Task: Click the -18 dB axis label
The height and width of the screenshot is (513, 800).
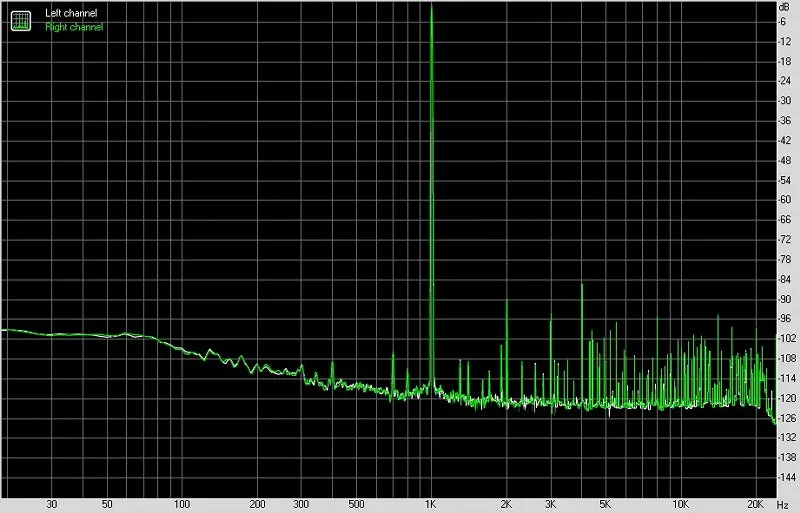Action: click(784, 61)
